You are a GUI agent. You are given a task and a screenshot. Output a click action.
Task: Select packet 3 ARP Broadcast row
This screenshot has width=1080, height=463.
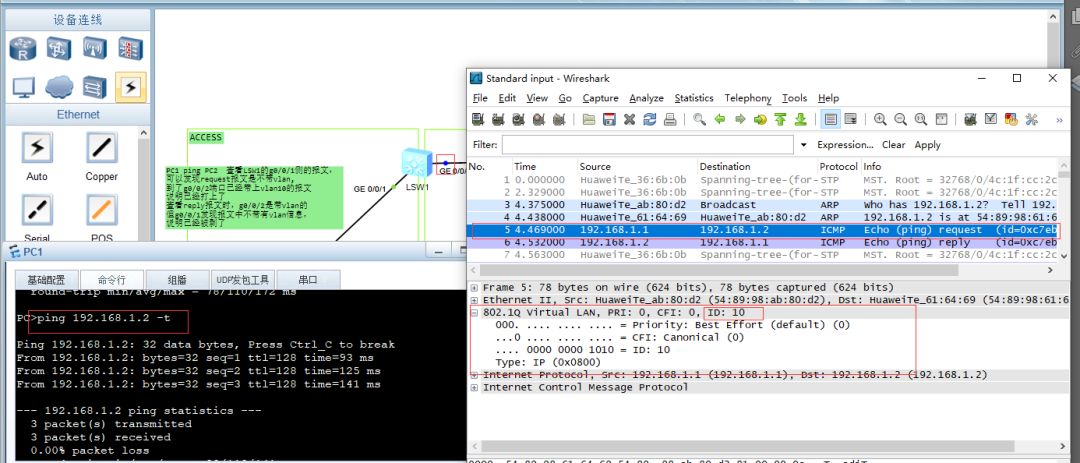[x=763, y=205]
